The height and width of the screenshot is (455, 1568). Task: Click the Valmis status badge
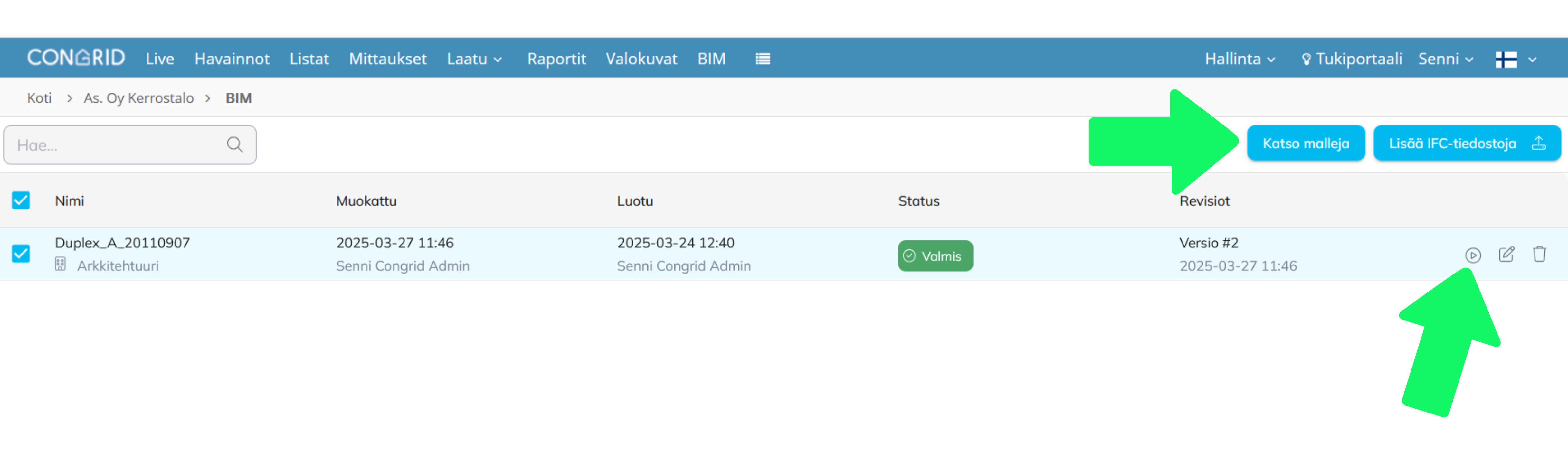click(x=936, y=255)
